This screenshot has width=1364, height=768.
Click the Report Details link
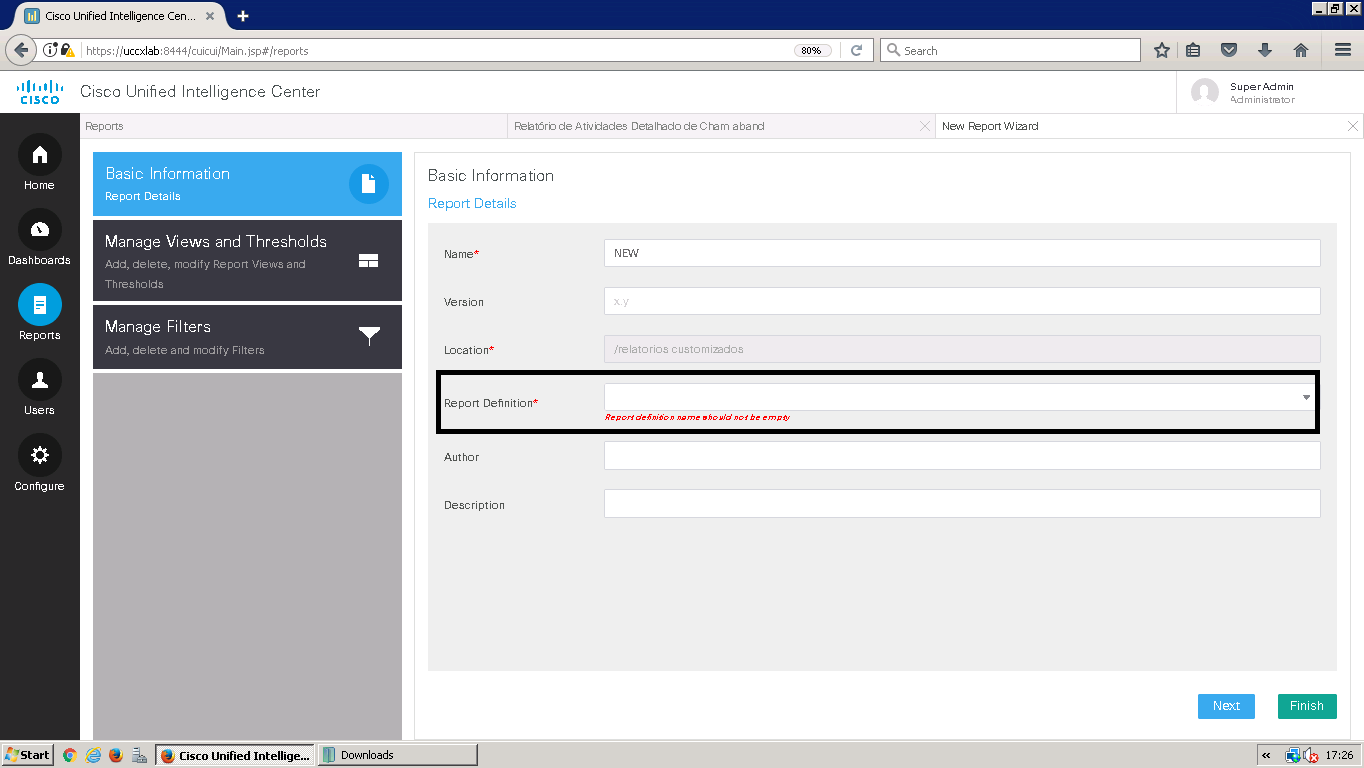click(472, 203)
